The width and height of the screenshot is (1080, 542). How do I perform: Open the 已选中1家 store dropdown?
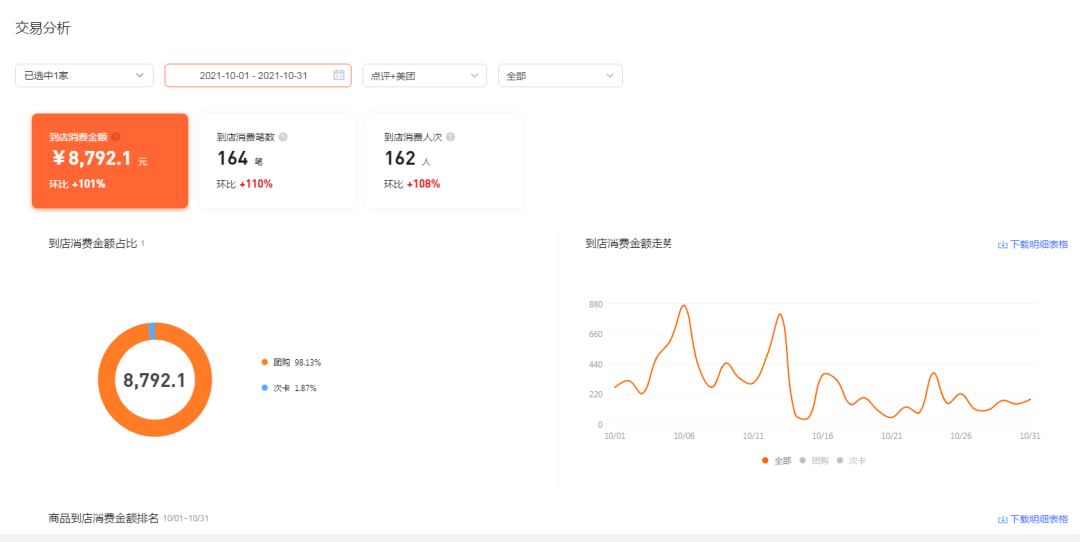84,76
